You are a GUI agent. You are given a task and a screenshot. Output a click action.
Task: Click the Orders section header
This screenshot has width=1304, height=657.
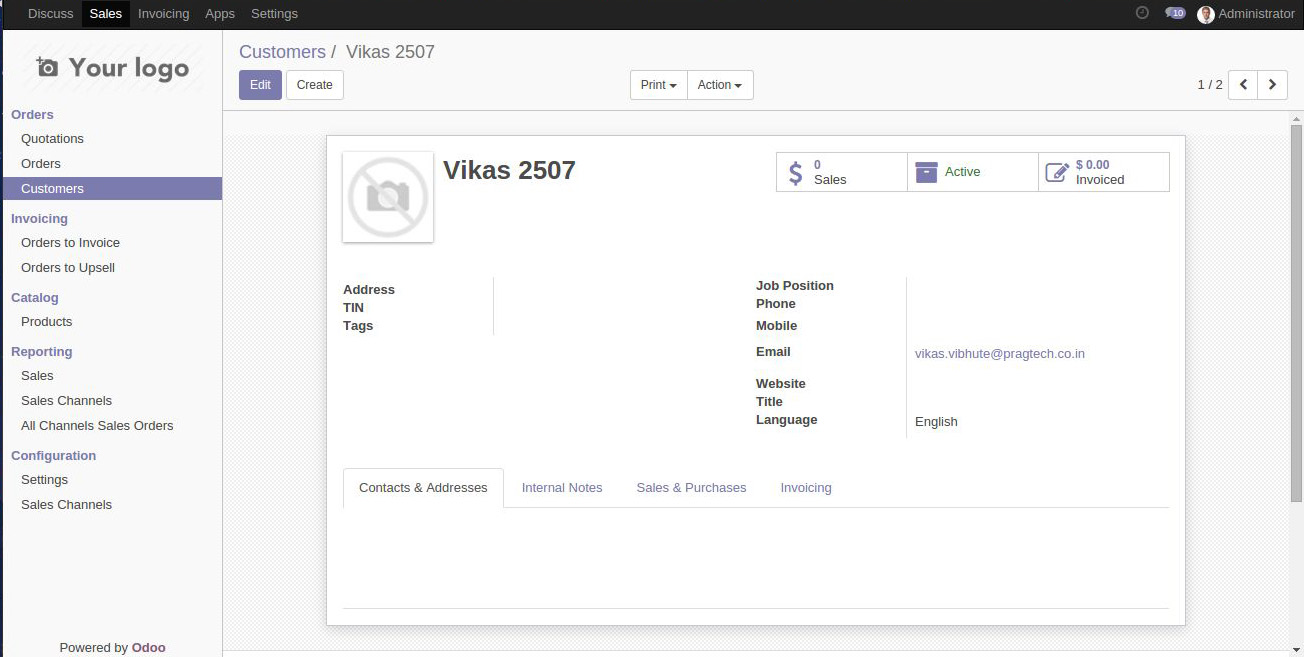tap(32, 115)
